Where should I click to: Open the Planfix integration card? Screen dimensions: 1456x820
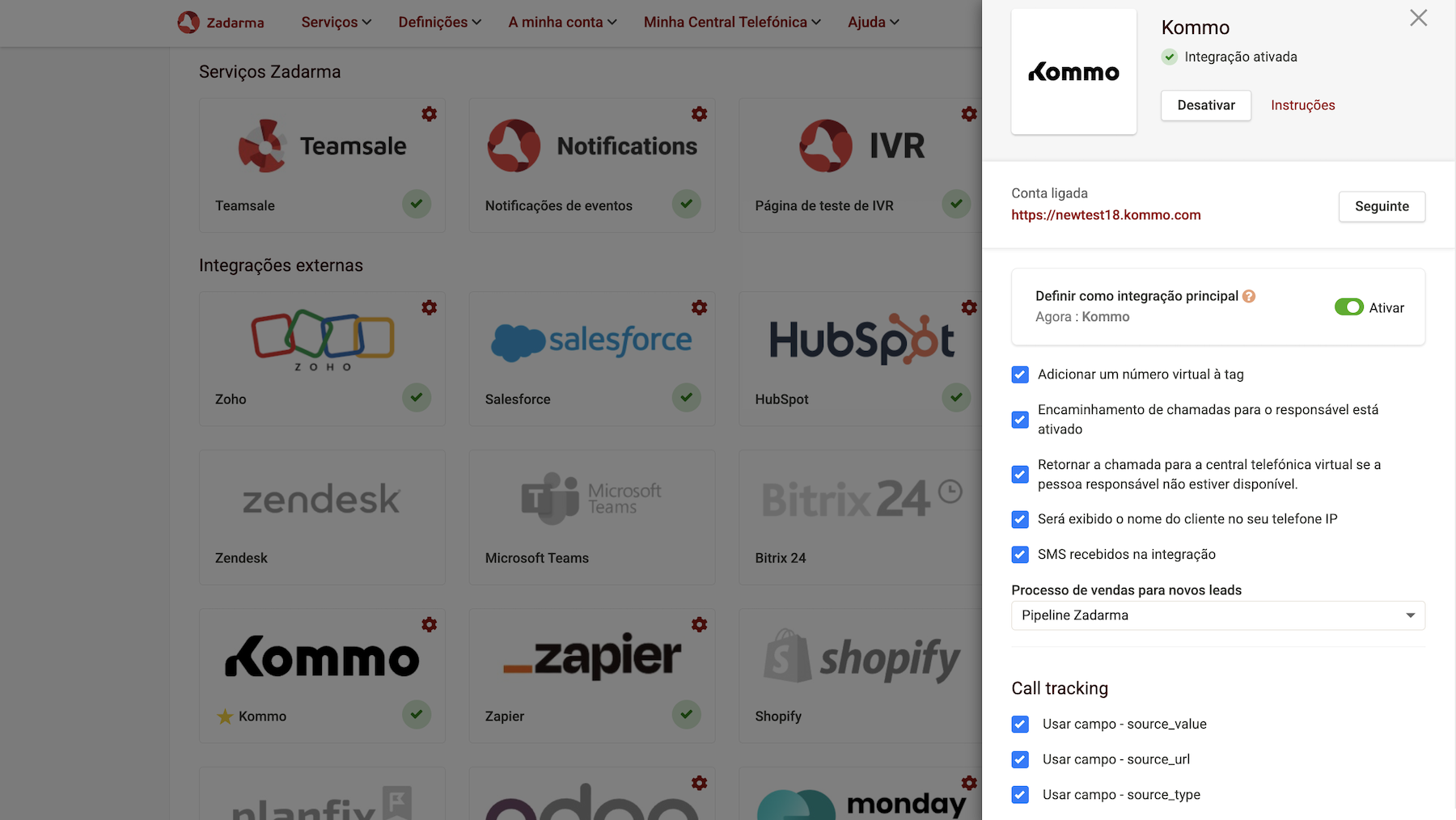(322, 794)
